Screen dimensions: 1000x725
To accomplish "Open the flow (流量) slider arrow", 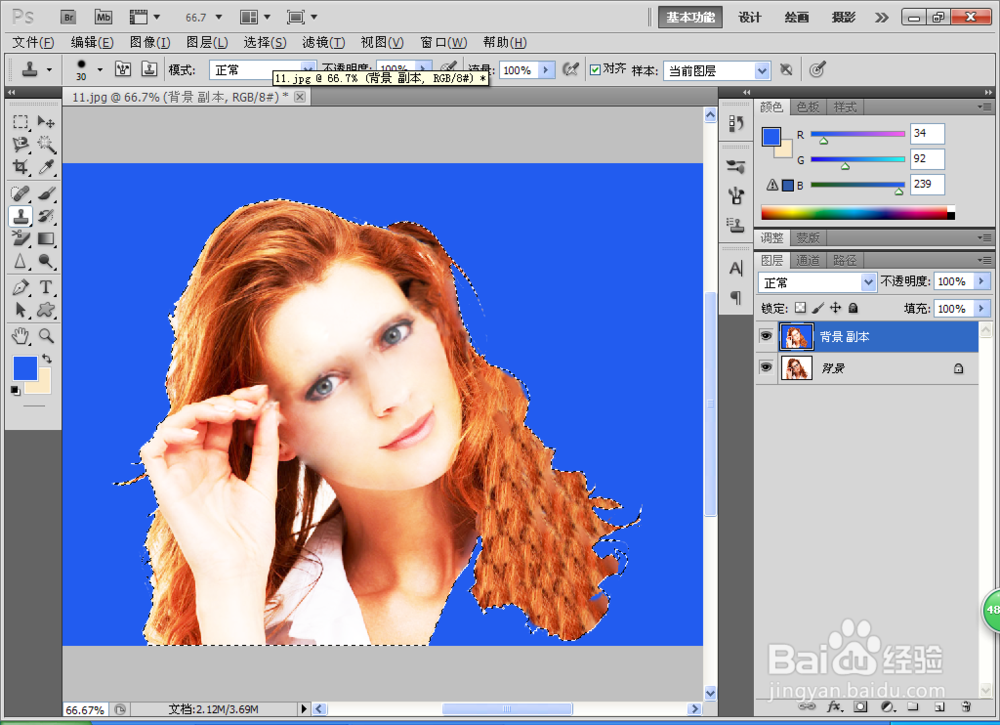I will [546, 70].
